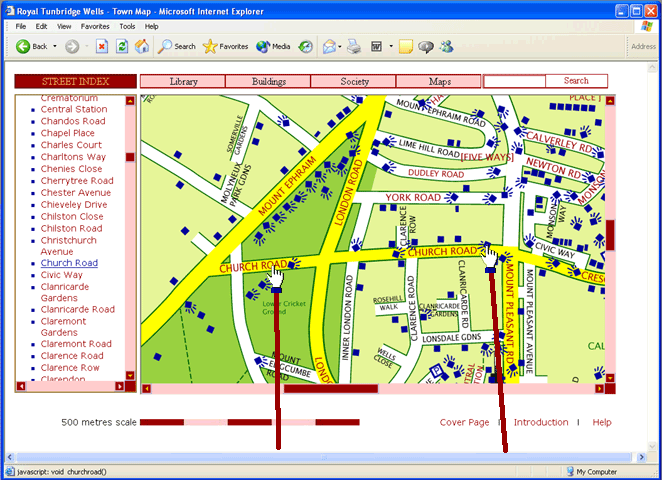Go to the Home page icon
This screenshot has width=662, height=480.
142,46
